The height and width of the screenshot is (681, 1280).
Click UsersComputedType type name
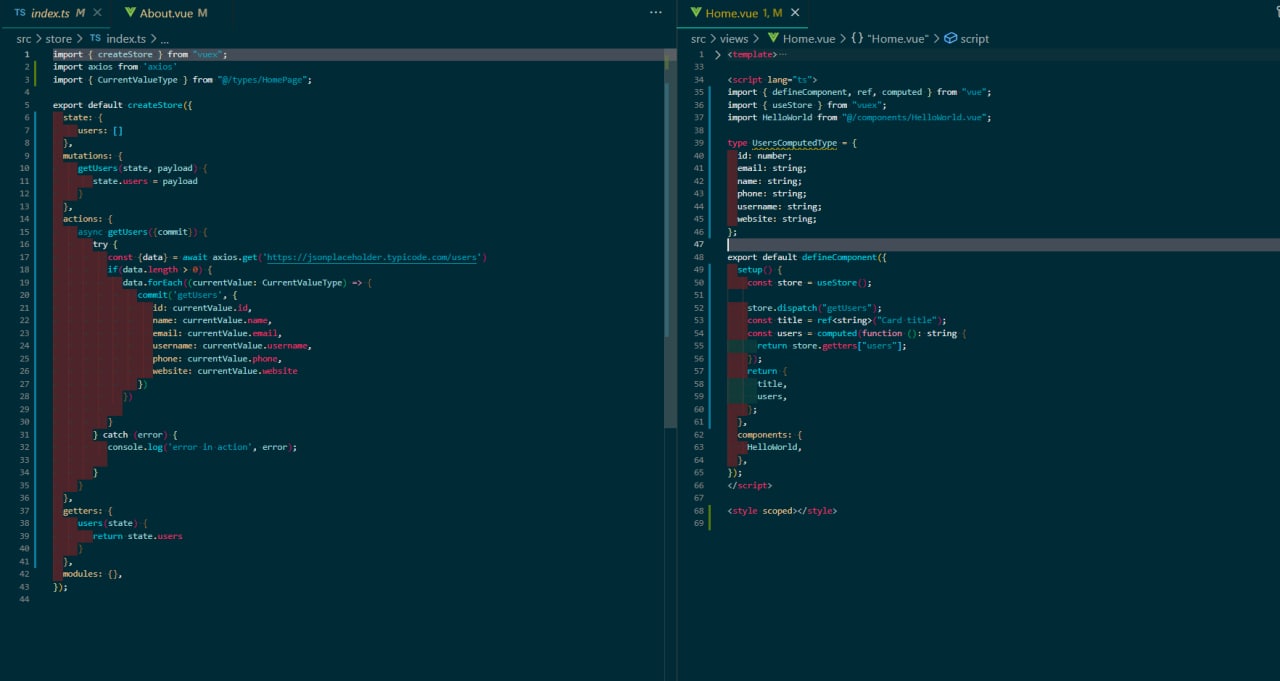coord(794,143)
